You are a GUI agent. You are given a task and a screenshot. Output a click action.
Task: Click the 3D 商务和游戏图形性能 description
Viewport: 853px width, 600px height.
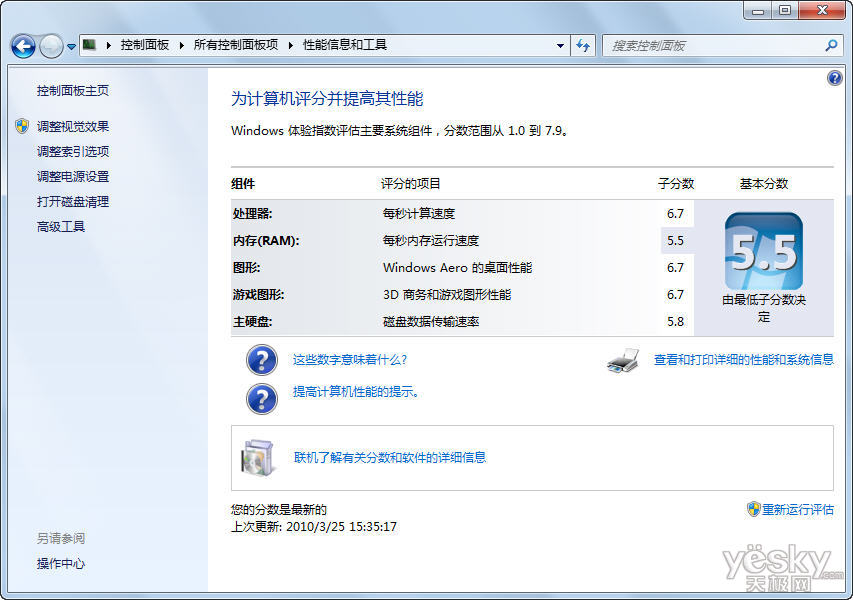[447, 295]
